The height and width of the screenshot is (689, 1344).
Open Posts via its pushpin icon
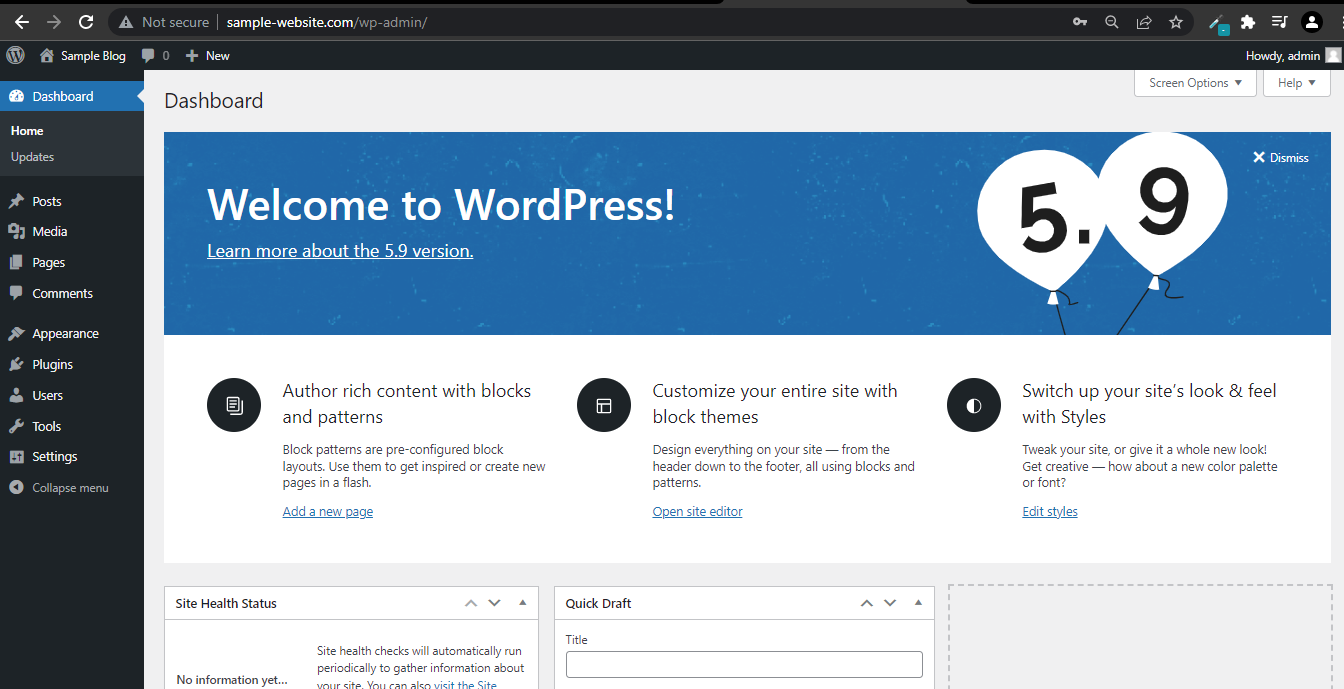pyautogui.click(x=16, y=201)
